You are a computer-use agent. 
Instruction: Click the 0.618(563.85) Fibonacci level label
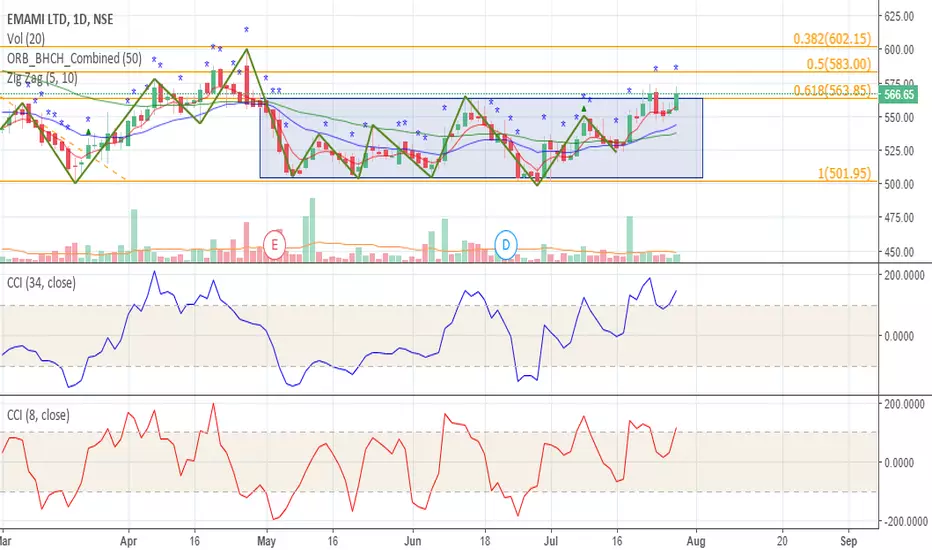pos(832,90)
